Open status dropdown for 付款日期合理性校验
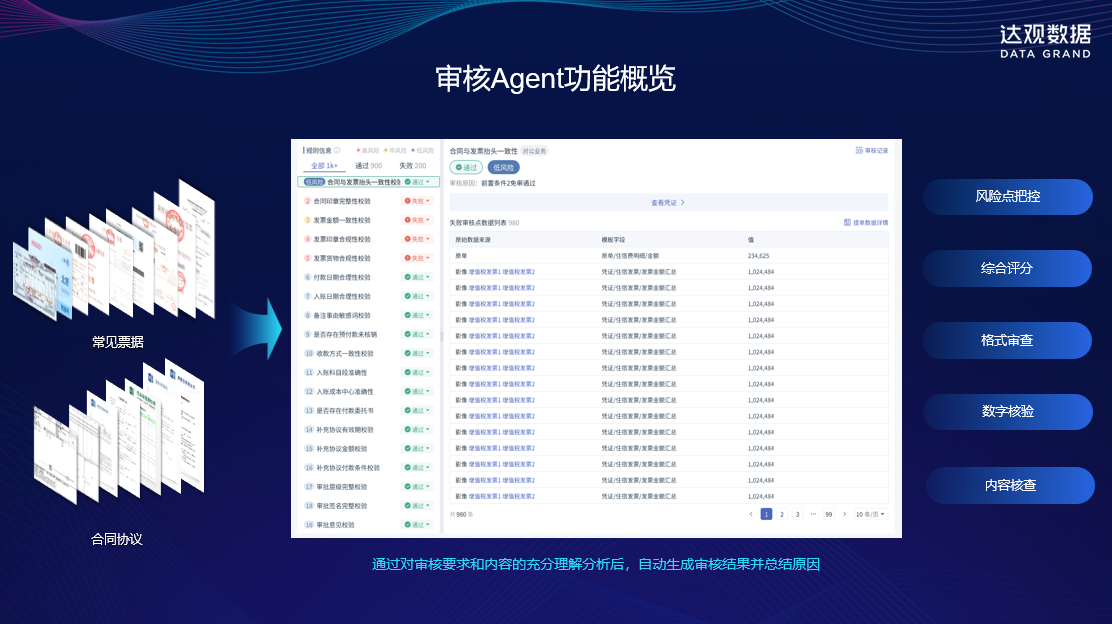The width and height of the screenshot is (1112, 624). coord(429,277)
